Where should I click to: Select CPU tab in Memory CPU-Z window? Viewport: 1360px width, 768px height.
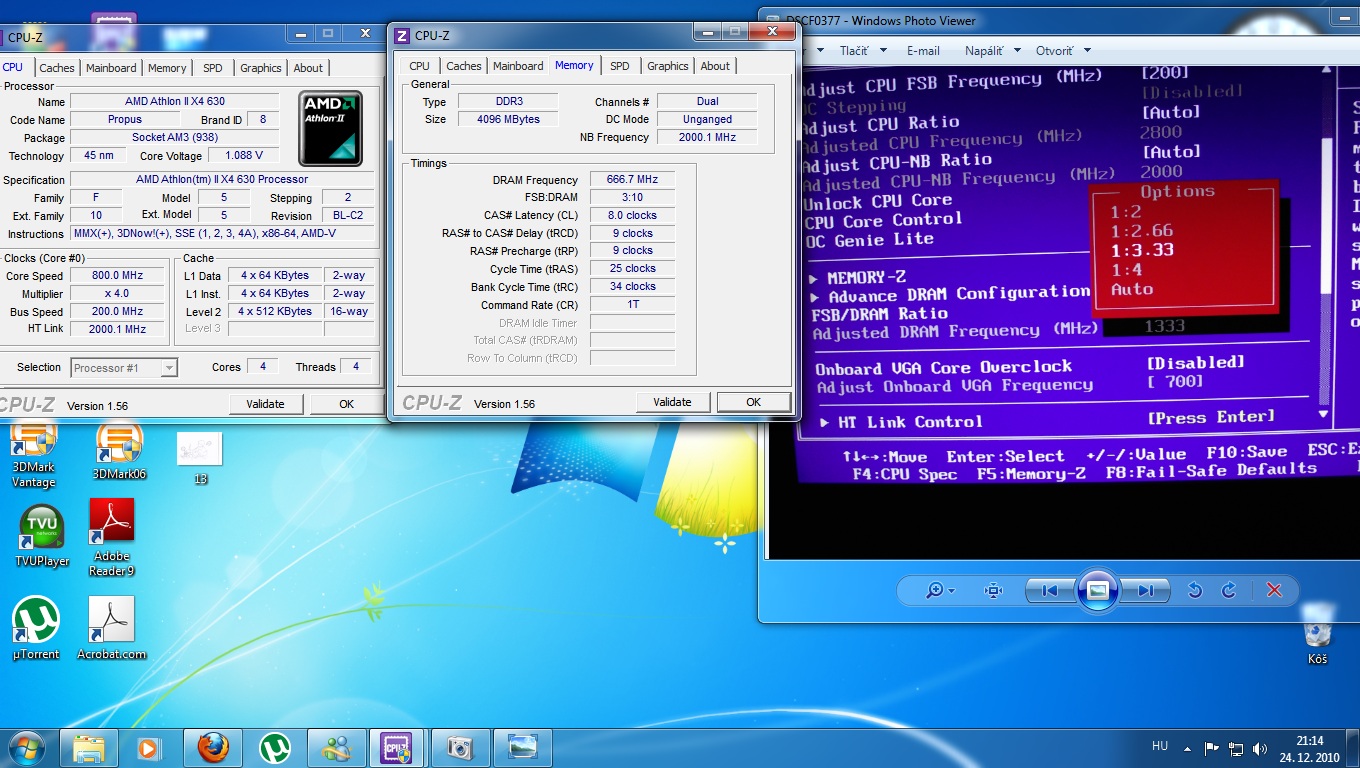point(420,66)
